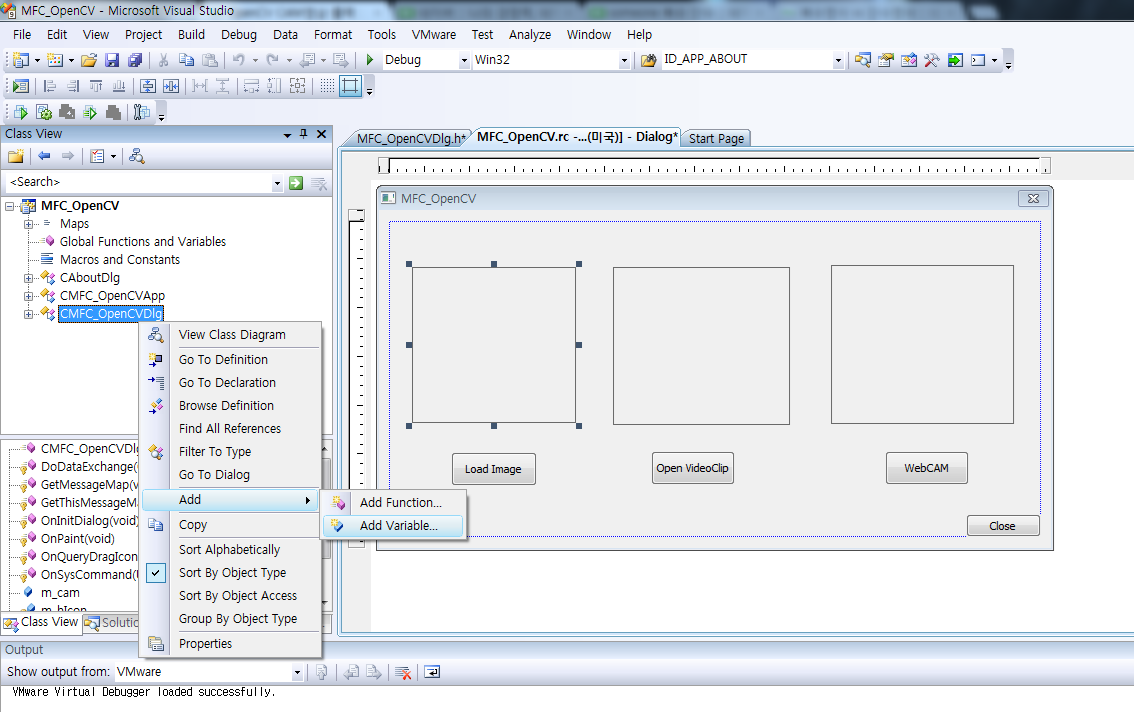This screenshot has width=1134, height=712.
Task: Click the Save All icon on the Standard toolbar
Action: 136,60
